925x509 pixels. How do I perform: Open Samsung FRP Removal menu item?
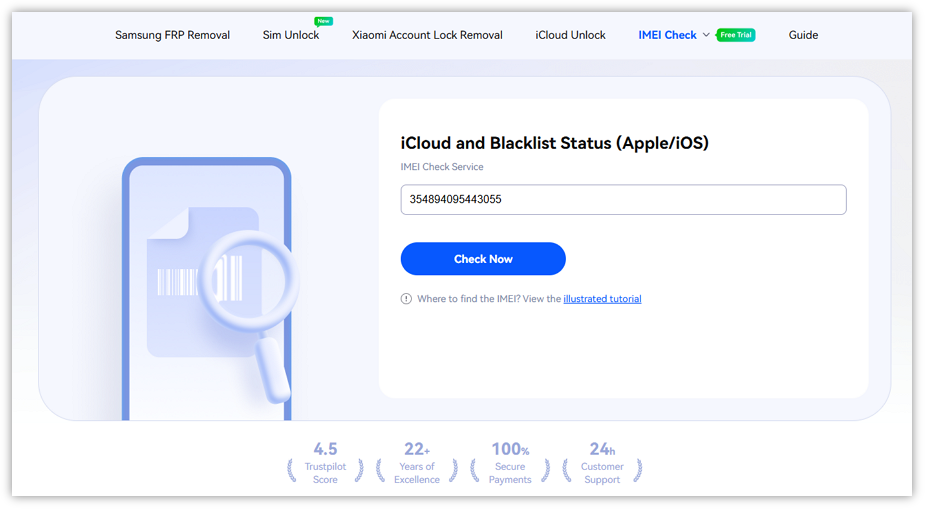pyautogui.click(x=172, y=35)
